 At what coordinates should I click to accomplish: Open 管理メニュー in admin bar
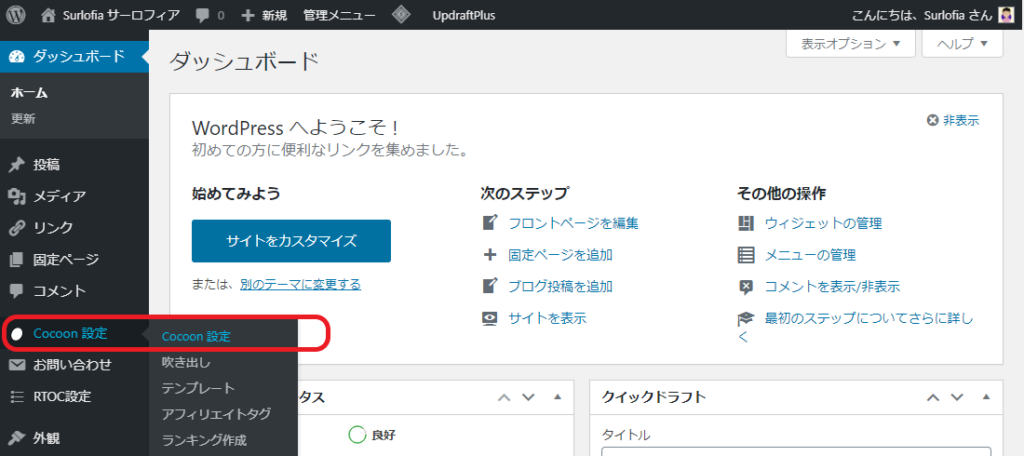click(340, 16)
